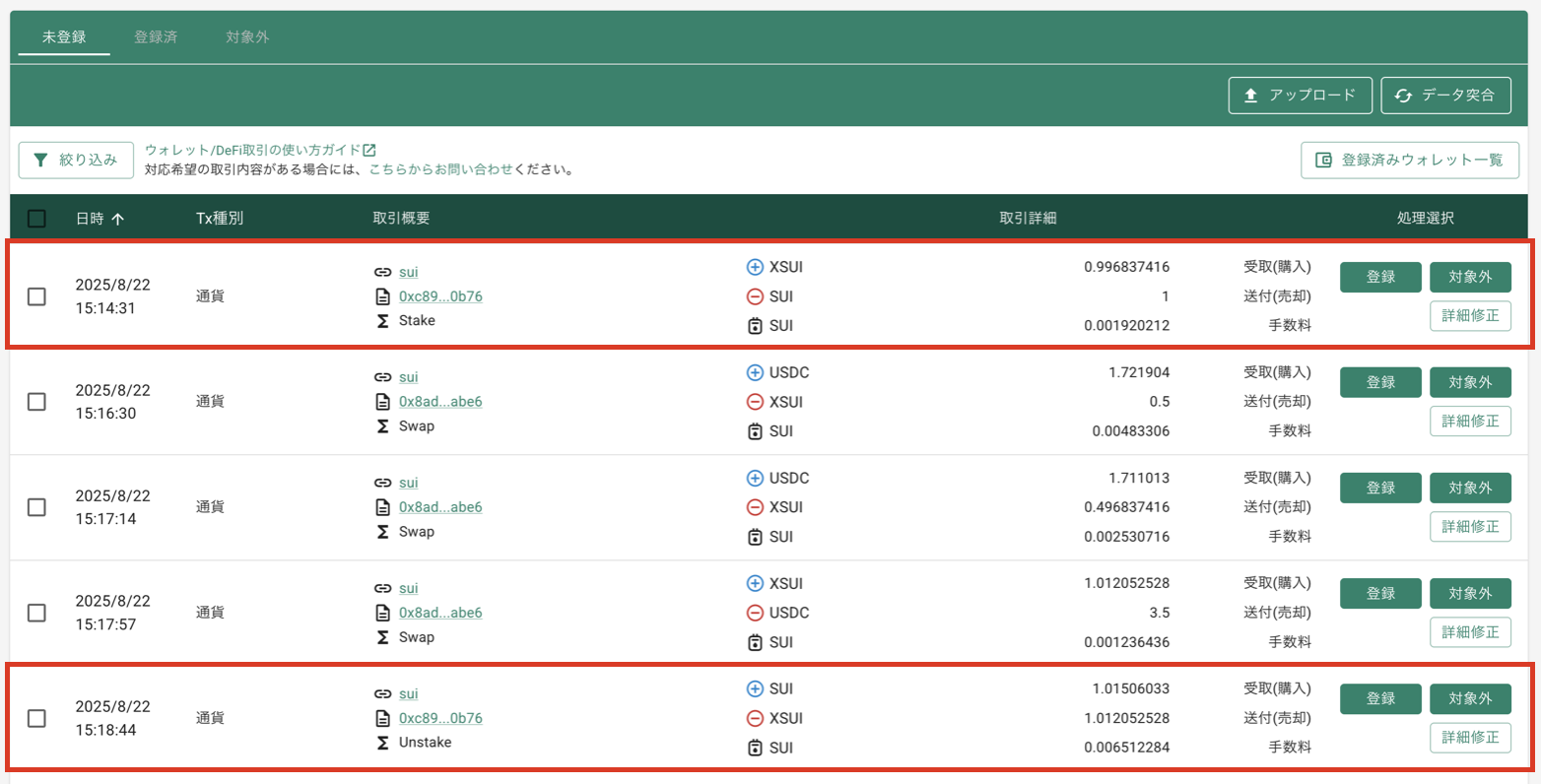The width and height of the screenshot is (1541, 784).
Task: Open the 0x8ad...abe6 hash in the 15:17:57 row
Action: click(x=440, y=613)
